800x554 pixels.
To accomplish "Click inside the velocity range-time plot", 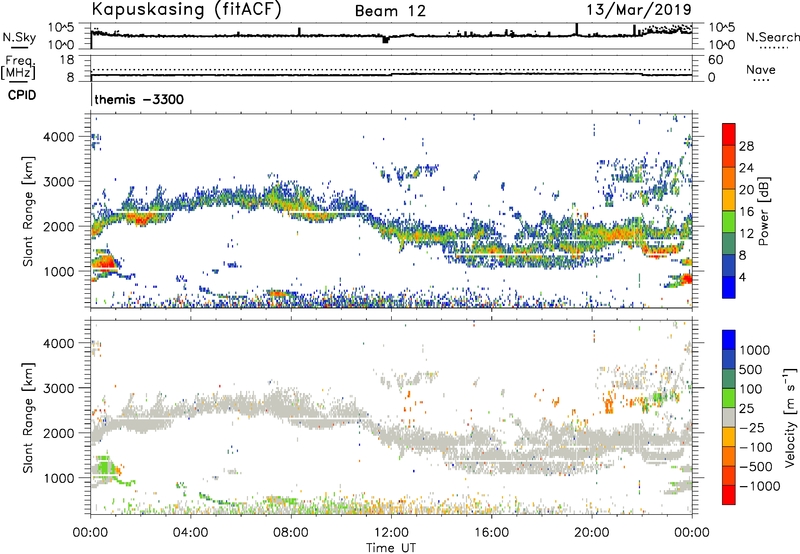I will [x=391, y=417].
